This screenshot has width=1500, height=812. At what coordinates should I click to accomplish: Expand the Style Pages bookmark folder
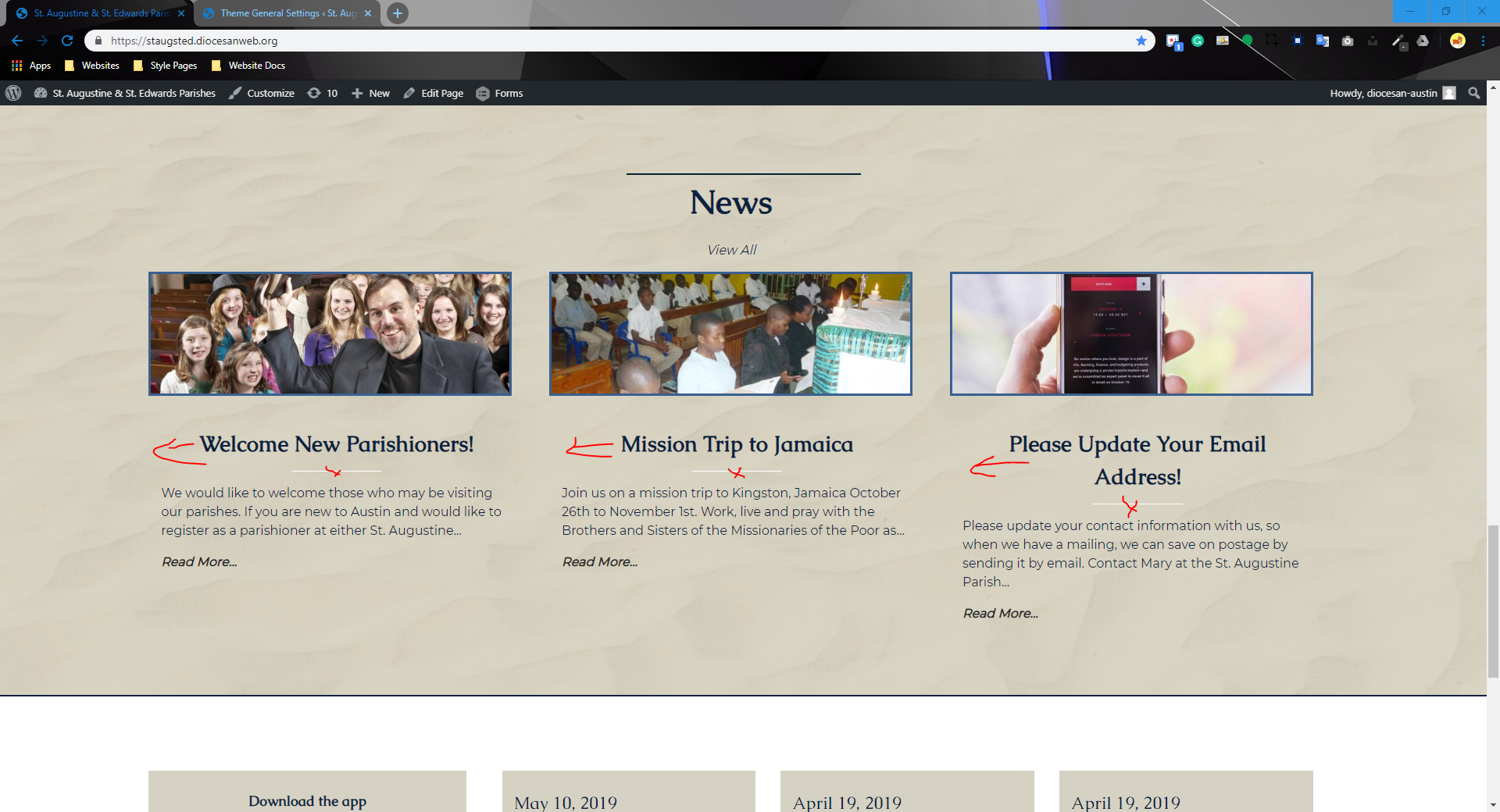[x=165, y=66]
